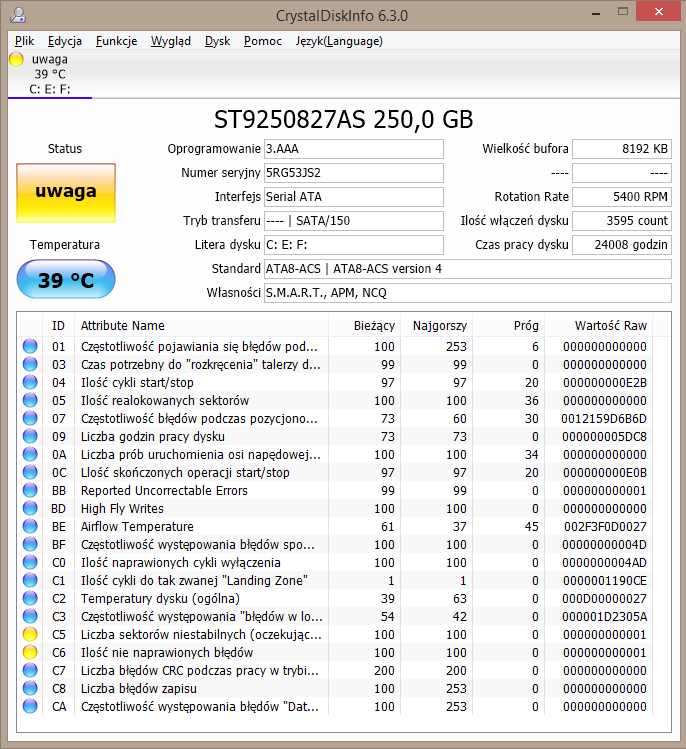Click blue status icon for High Fly Writes
Screen dimensions: 686x749
31,509
